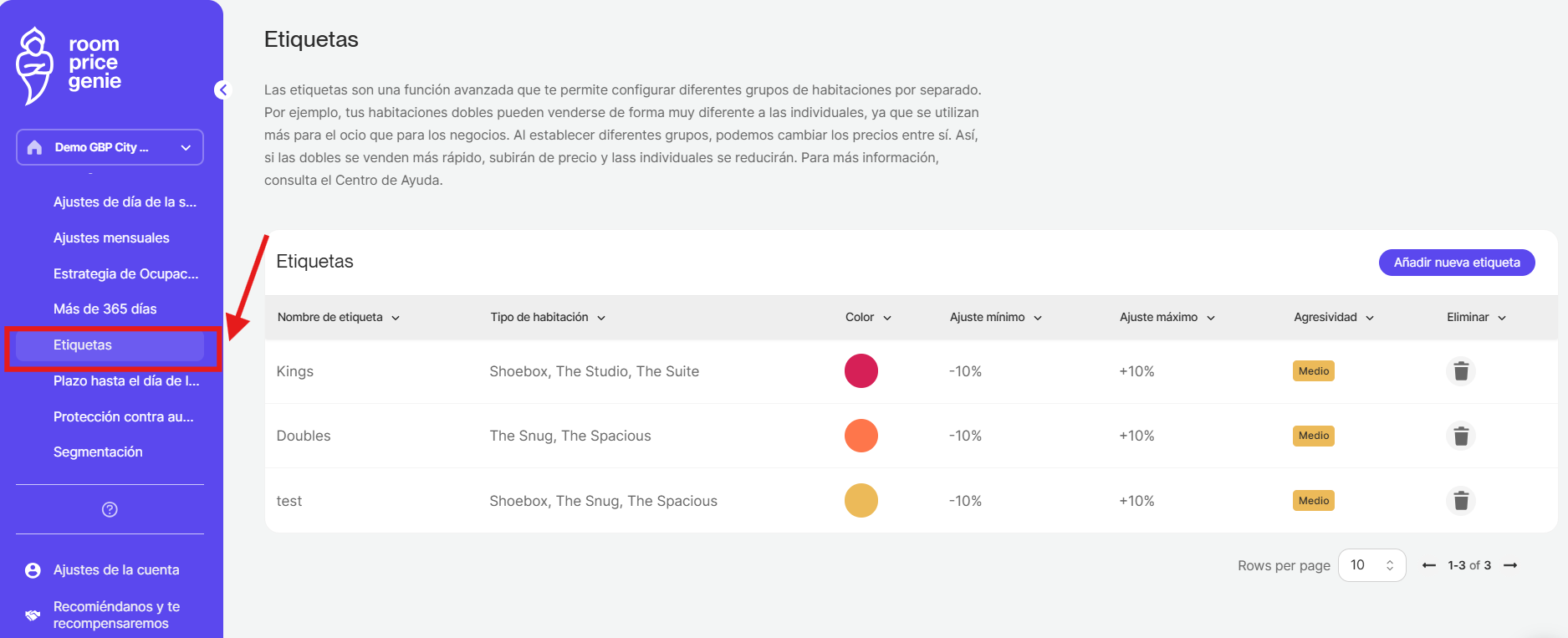Collapse the sidebar with the chevron arrow
Screen dimensions: 1568x638
coord(222,89)
